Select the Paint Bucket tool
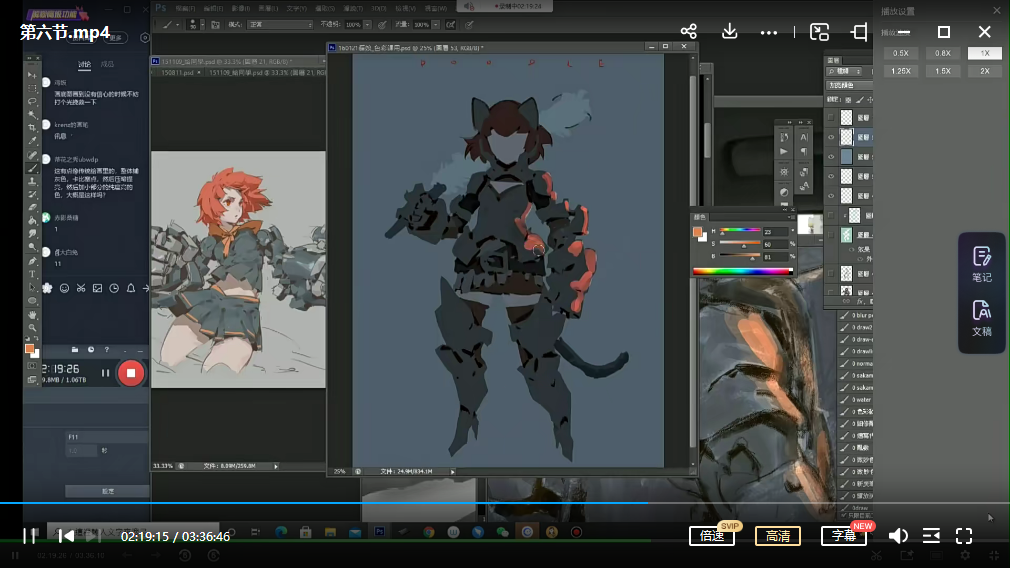The image size is (1010, 568). [x=32, y=221]
